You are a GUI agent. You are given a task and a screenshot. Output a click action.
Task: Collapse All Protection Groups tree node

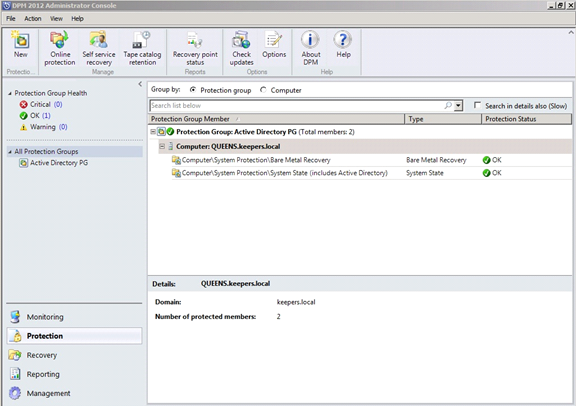click(10, 151)
